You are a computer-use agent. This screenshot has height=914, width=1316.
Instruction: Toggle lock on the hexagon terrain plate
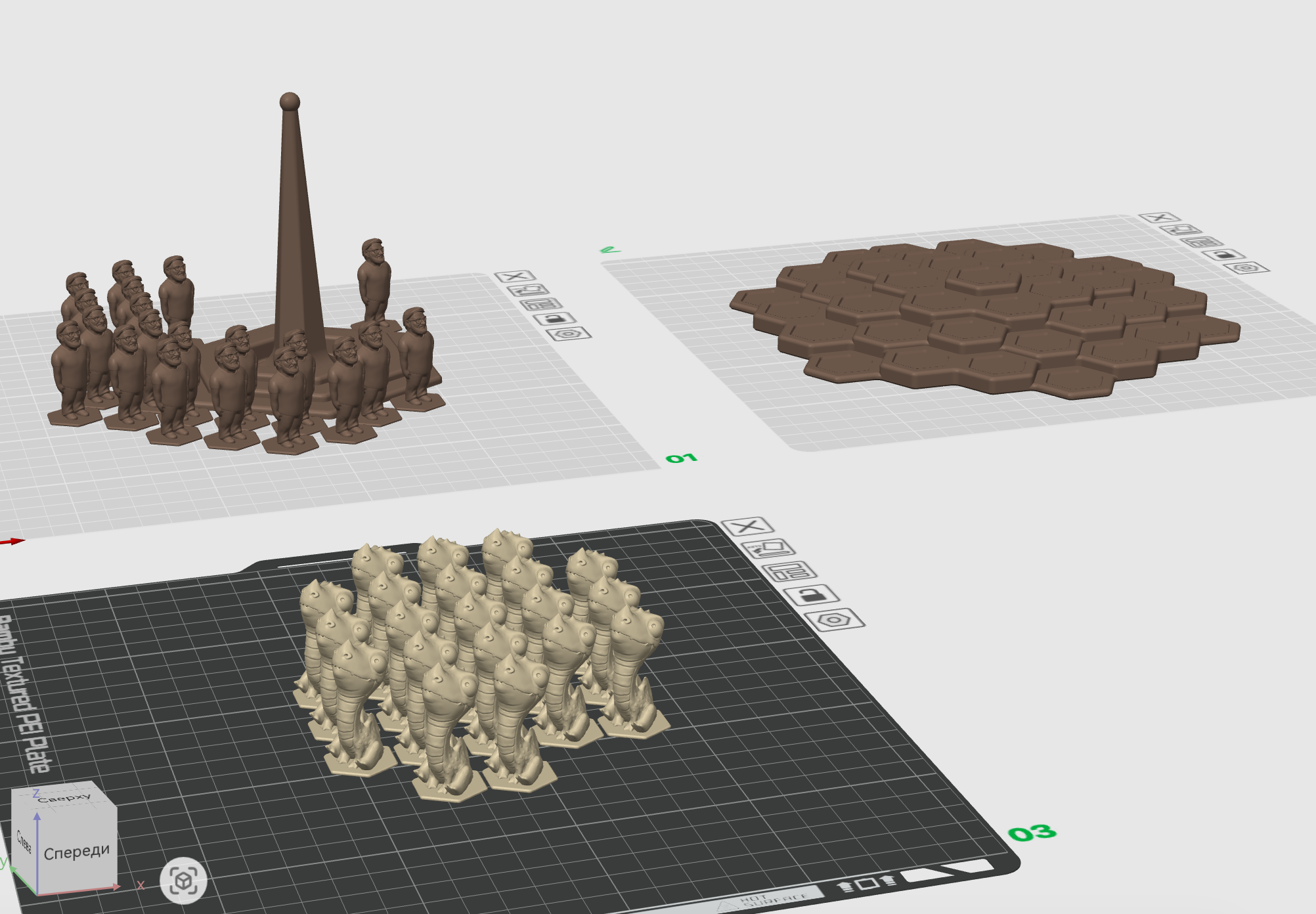point(1223,255)
